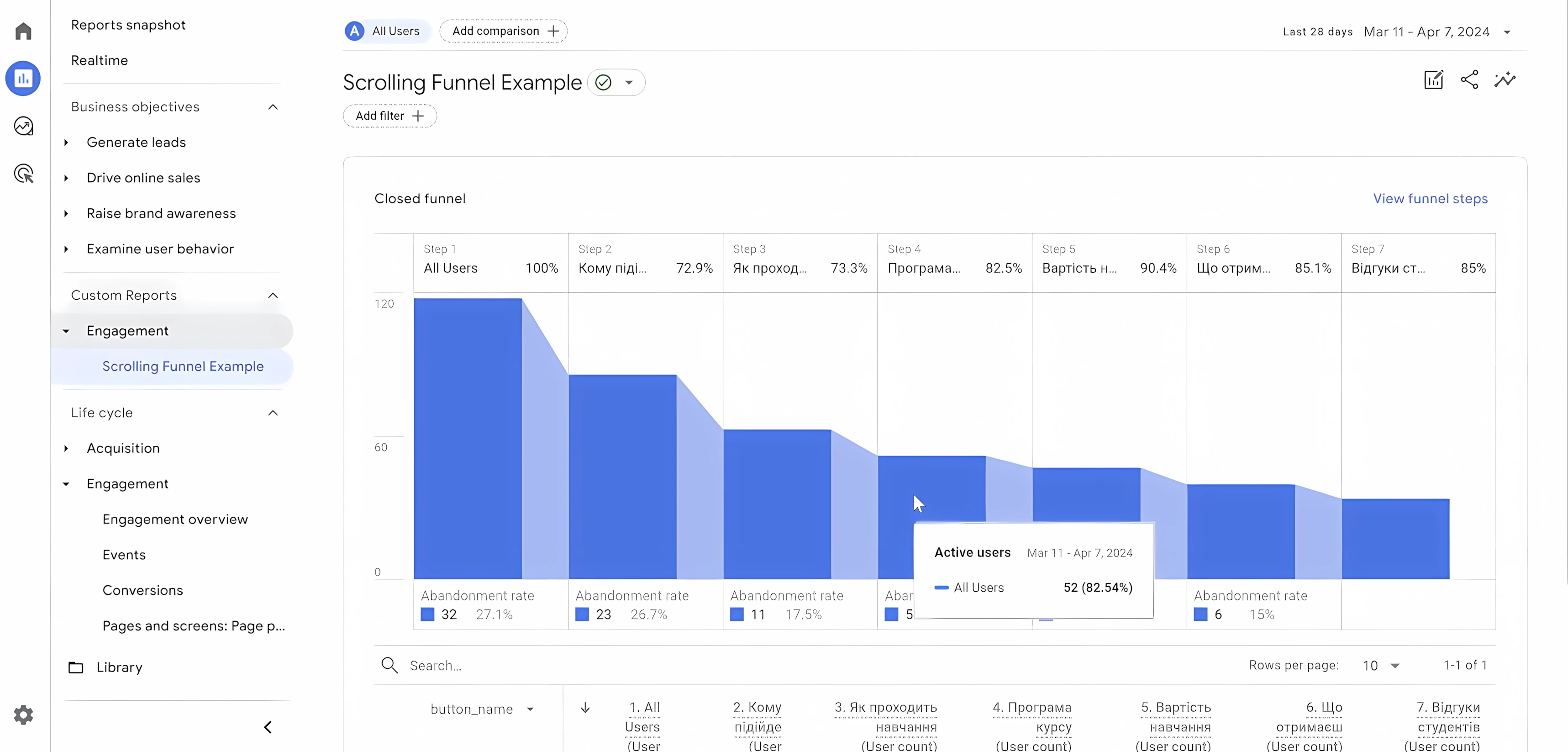This screenshot has height=752, width=1568.
Task: Click the plus icon in Add filter
Action: click(417, 116)
